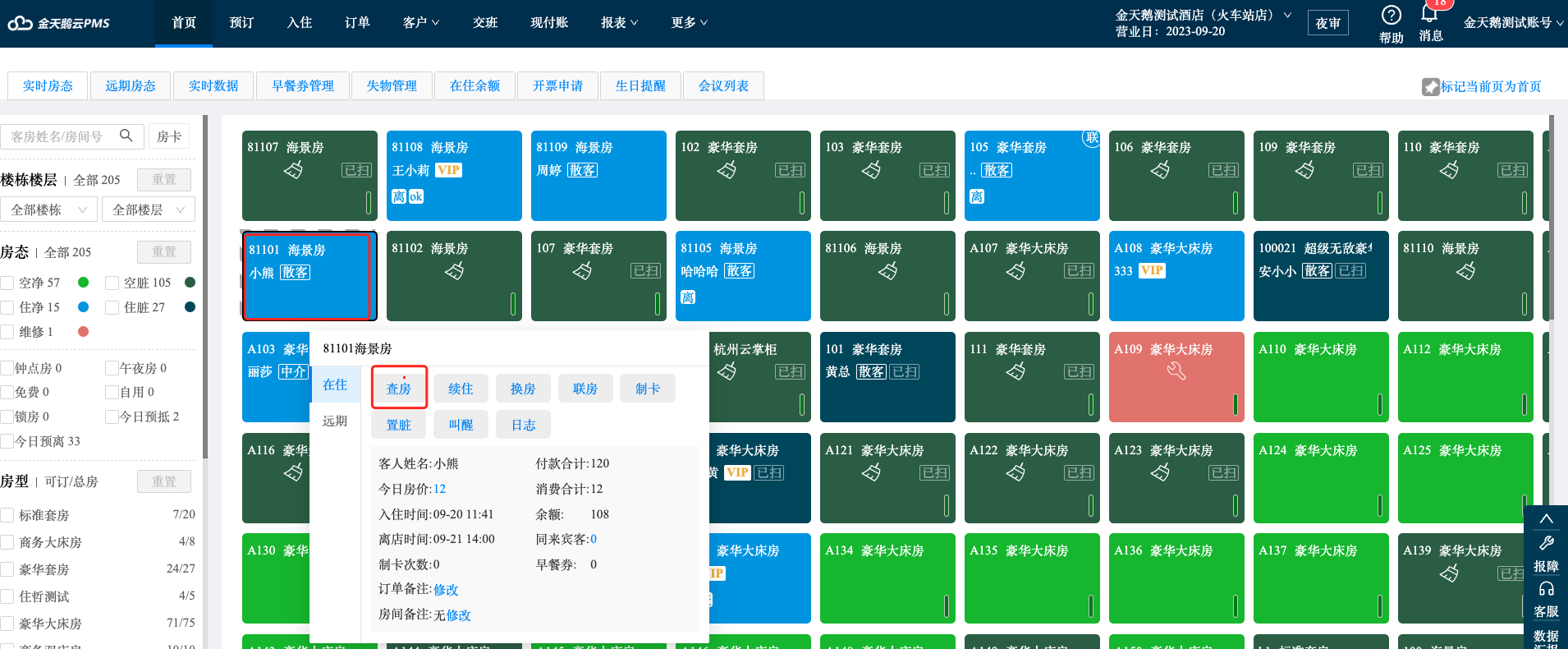Click the 房卡 button
This screenshot has height=649, width=1568.
tap(169, 136)
